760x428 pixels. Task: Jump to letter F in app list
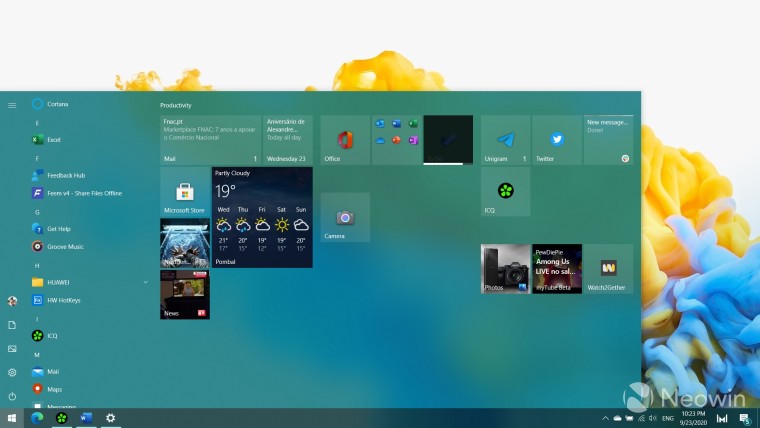(x=37, y=159)
